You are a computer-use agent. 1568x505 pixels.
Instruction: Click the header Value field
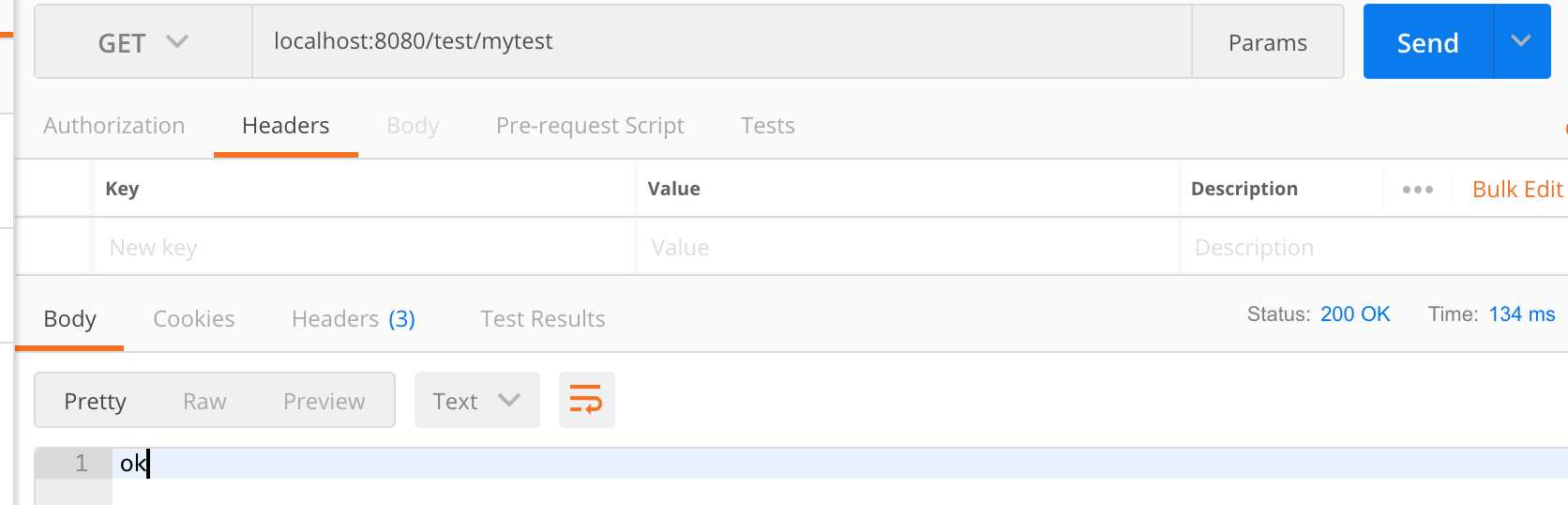908,247
